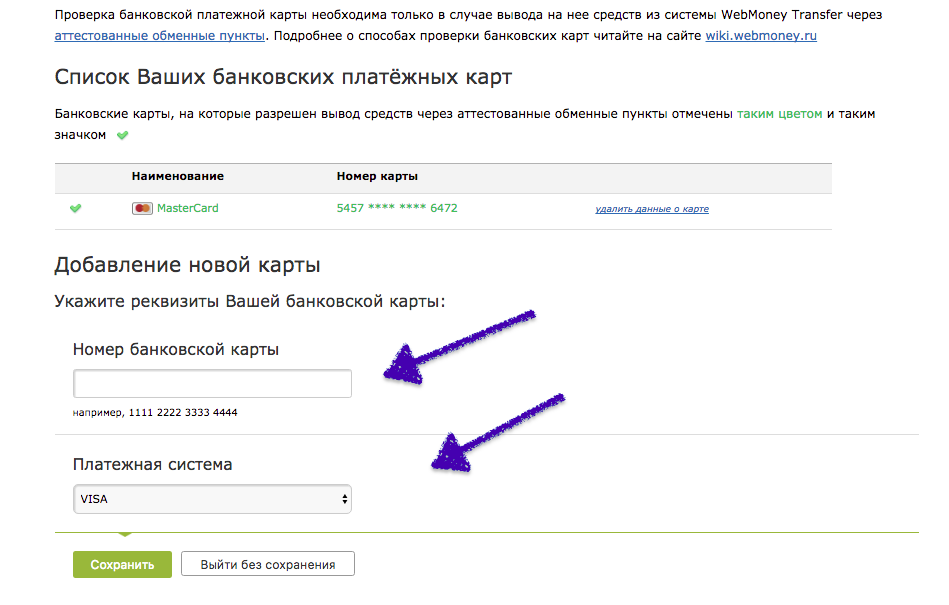The height and width of the screenshot is (605, 949).
Task: Open the аттестованные обменные пункты link
Action: 160,36
